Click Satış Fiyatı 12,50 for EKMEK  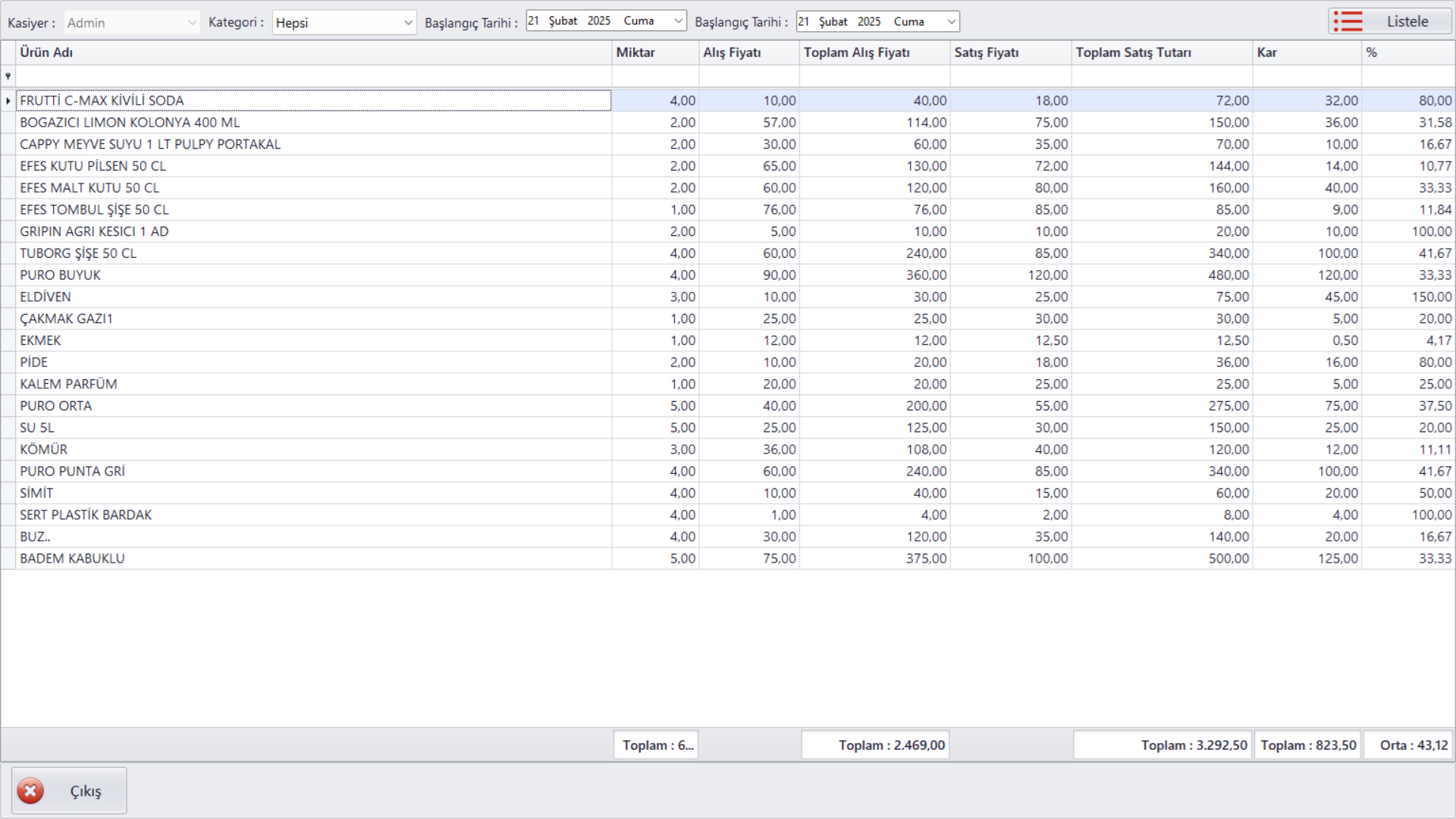[1051, 340]
